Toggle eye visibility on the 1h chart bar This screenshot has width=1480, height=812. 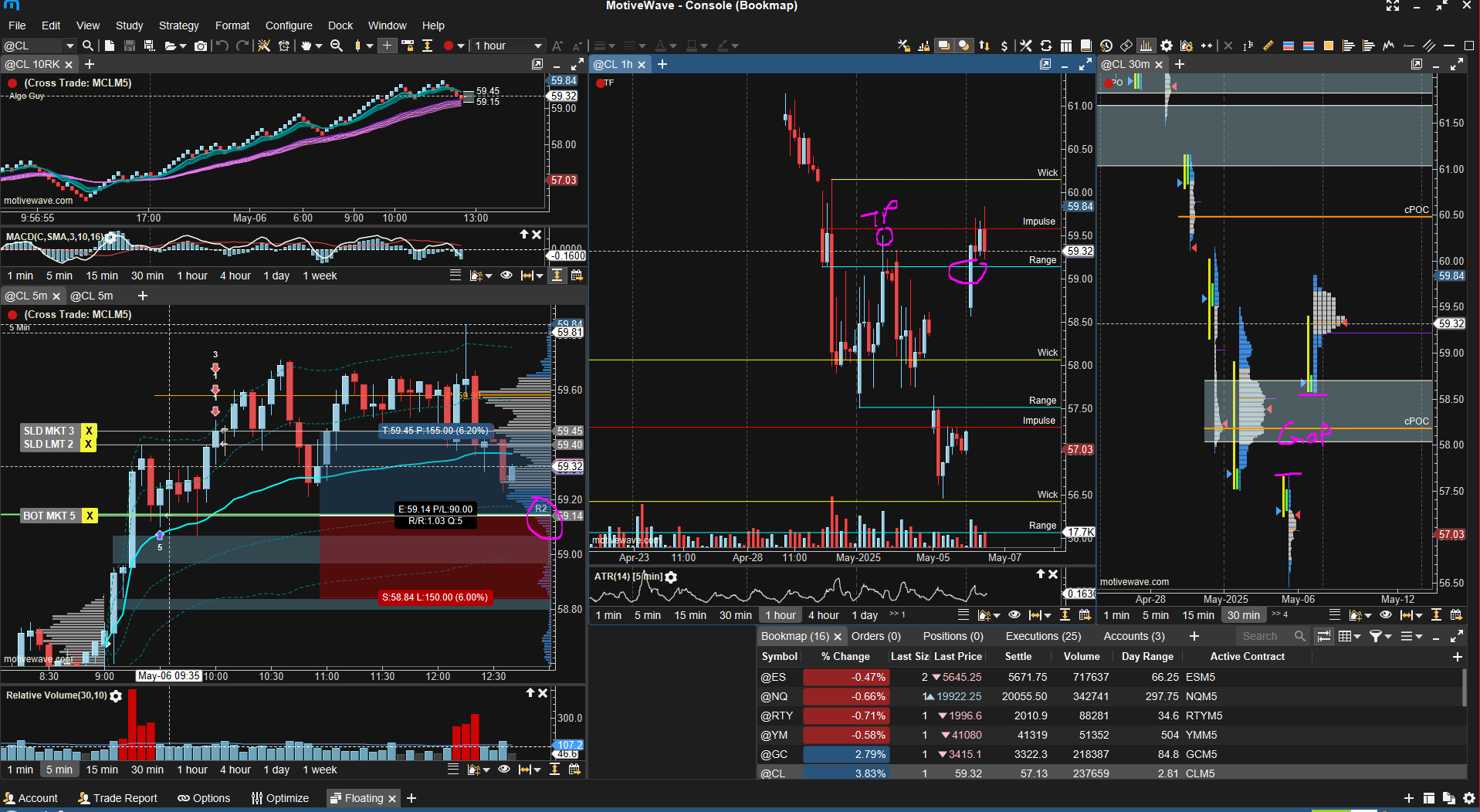click(x=1014, y=615)
